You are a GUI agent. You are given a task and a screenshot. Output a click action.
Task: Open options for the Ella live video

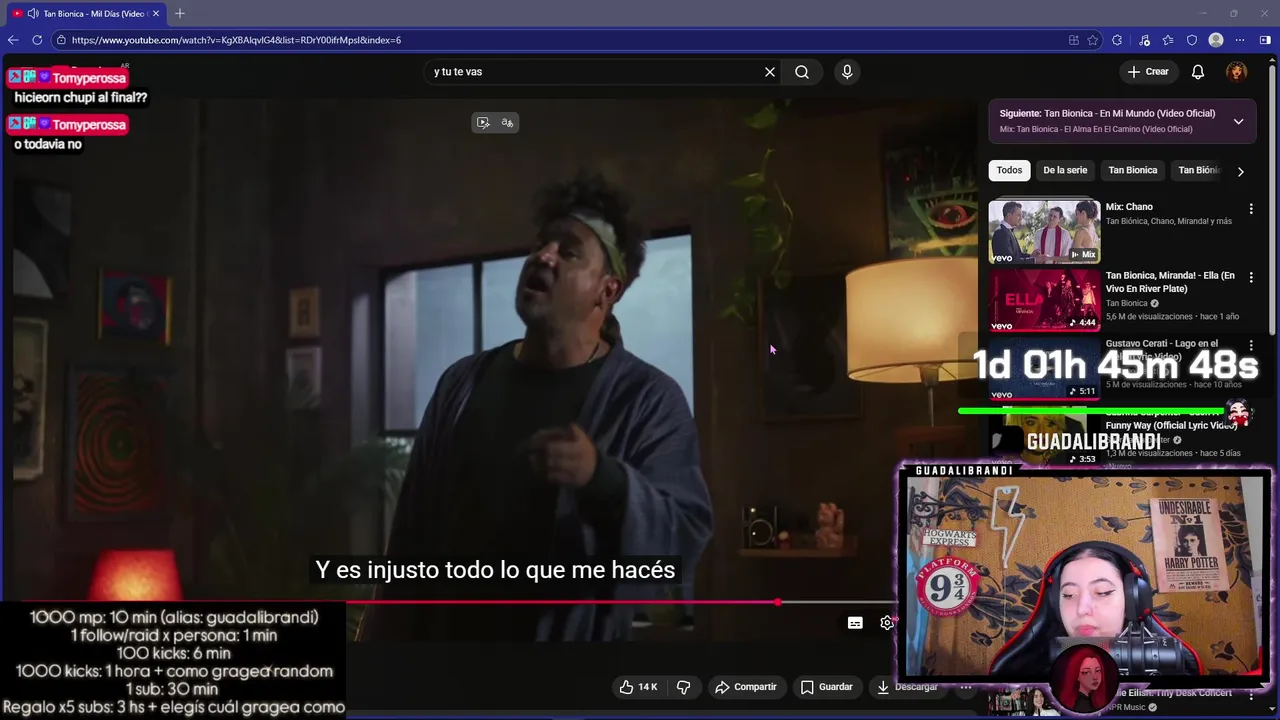coord(1251,277)
